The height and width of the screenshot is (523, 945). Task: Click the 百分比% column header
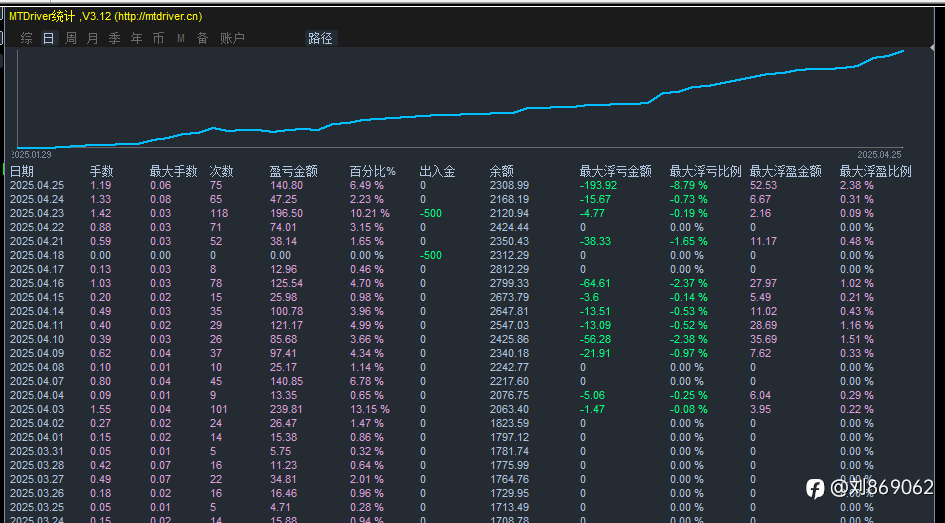[373, 171]
